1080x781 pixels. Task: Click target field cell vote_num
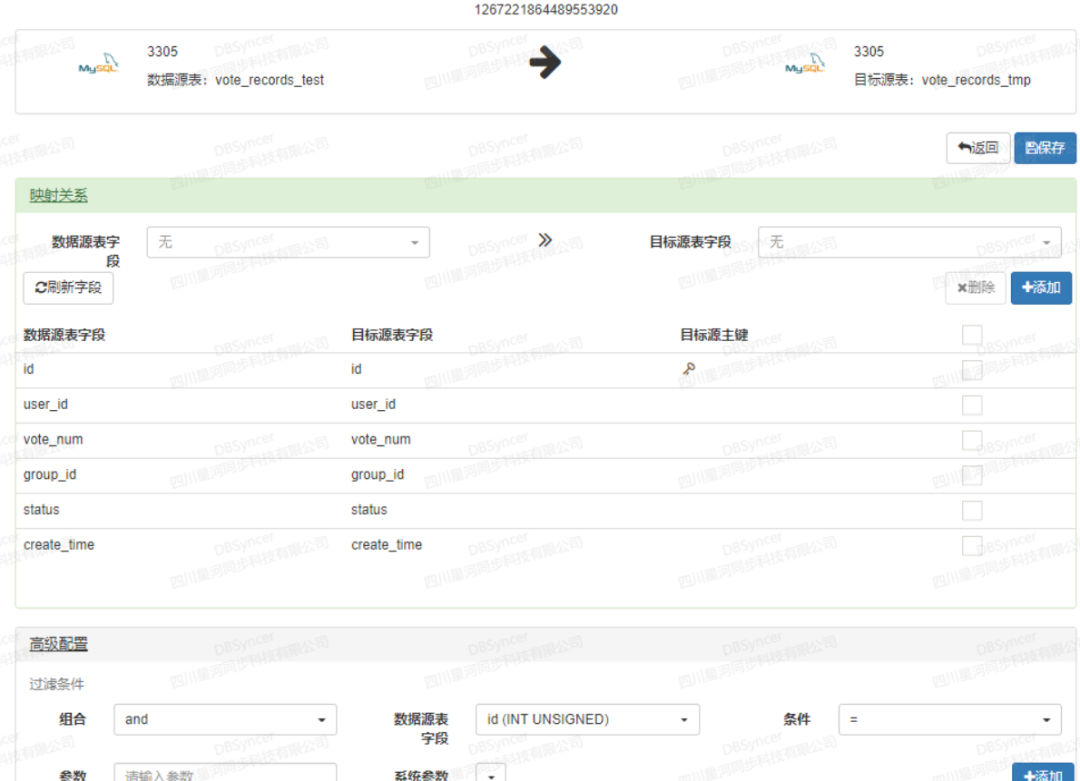pyautogui.click(x=381, y=439)
